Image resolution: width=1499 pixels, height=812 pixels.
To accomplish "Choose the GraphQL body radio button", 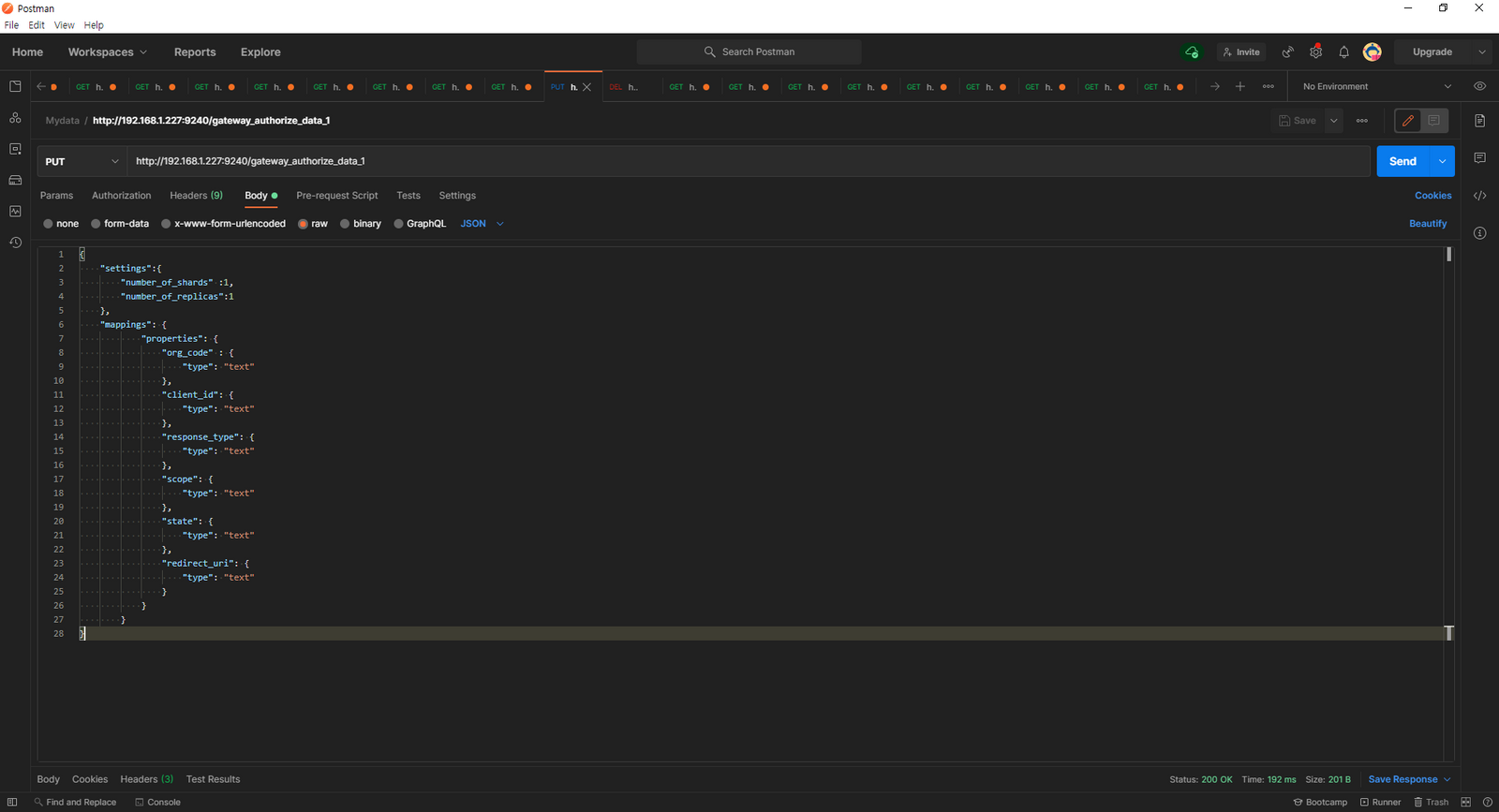I will (399, 224).
